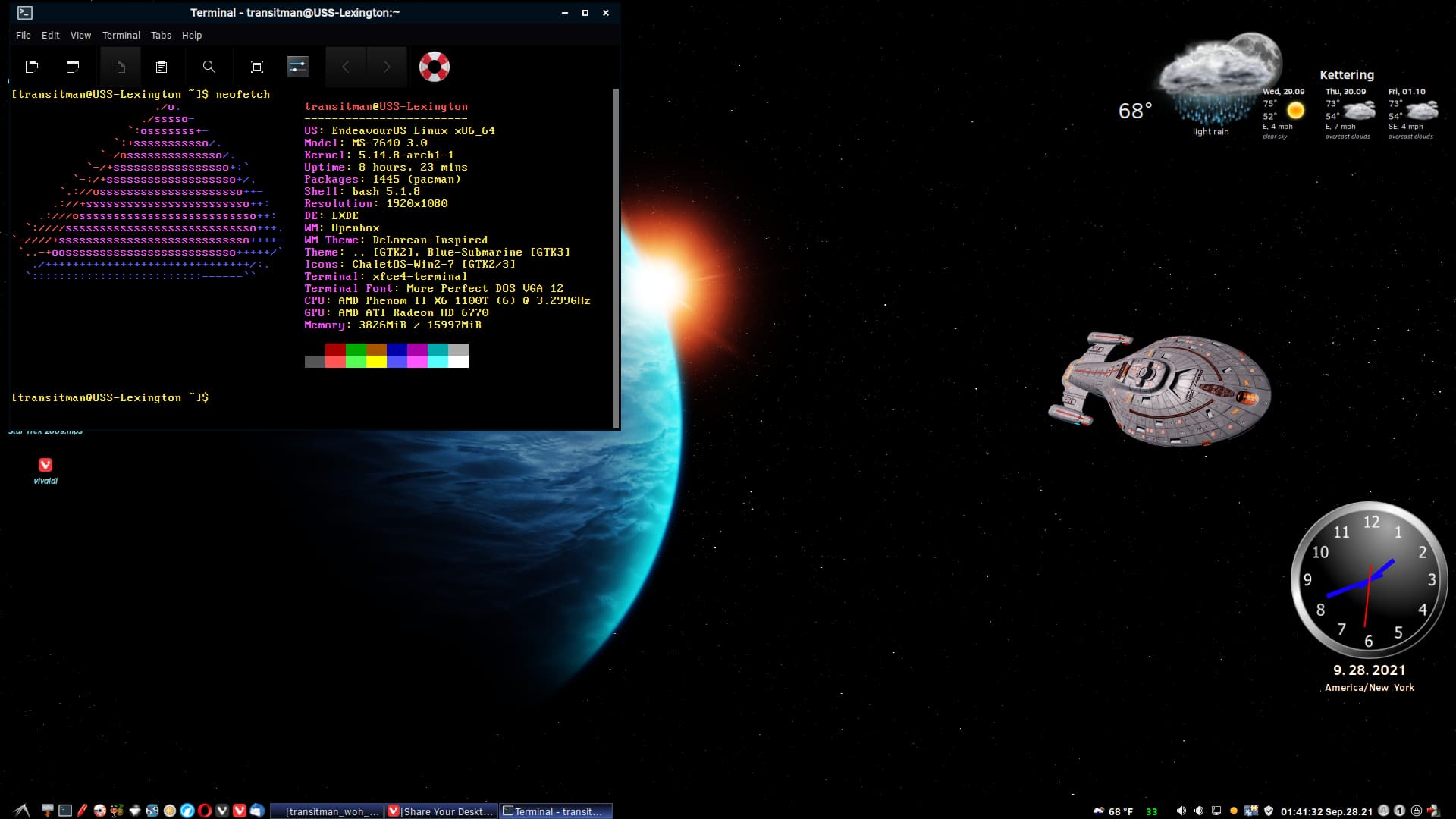Open the File menu
Image resolution: width=1456 pixels, height=819 pixels.
click(24, 36)
